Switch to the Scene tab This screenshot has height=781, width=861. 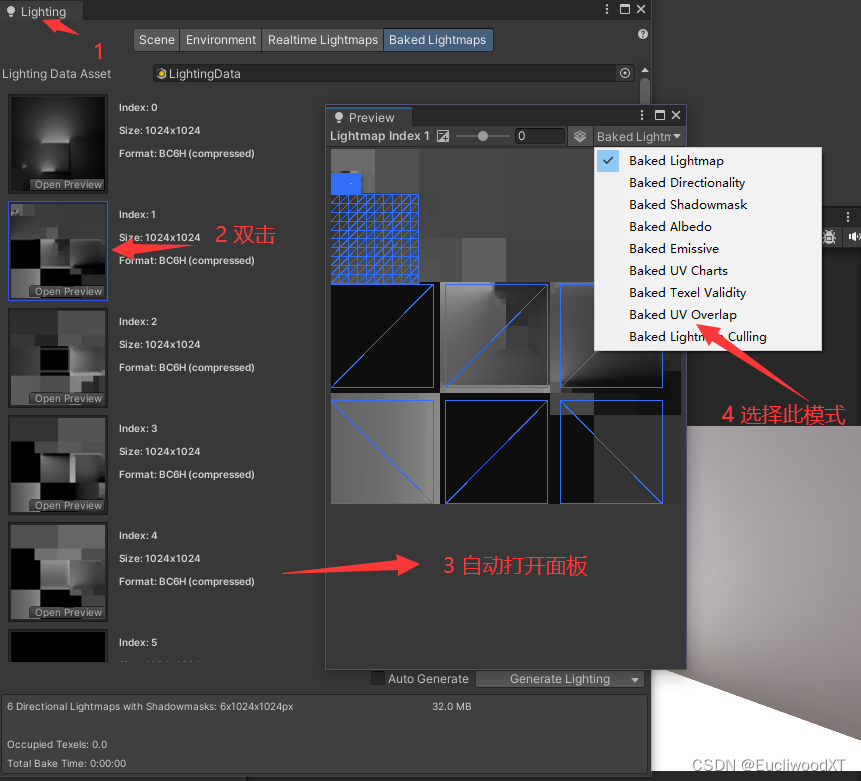[156, 40]
